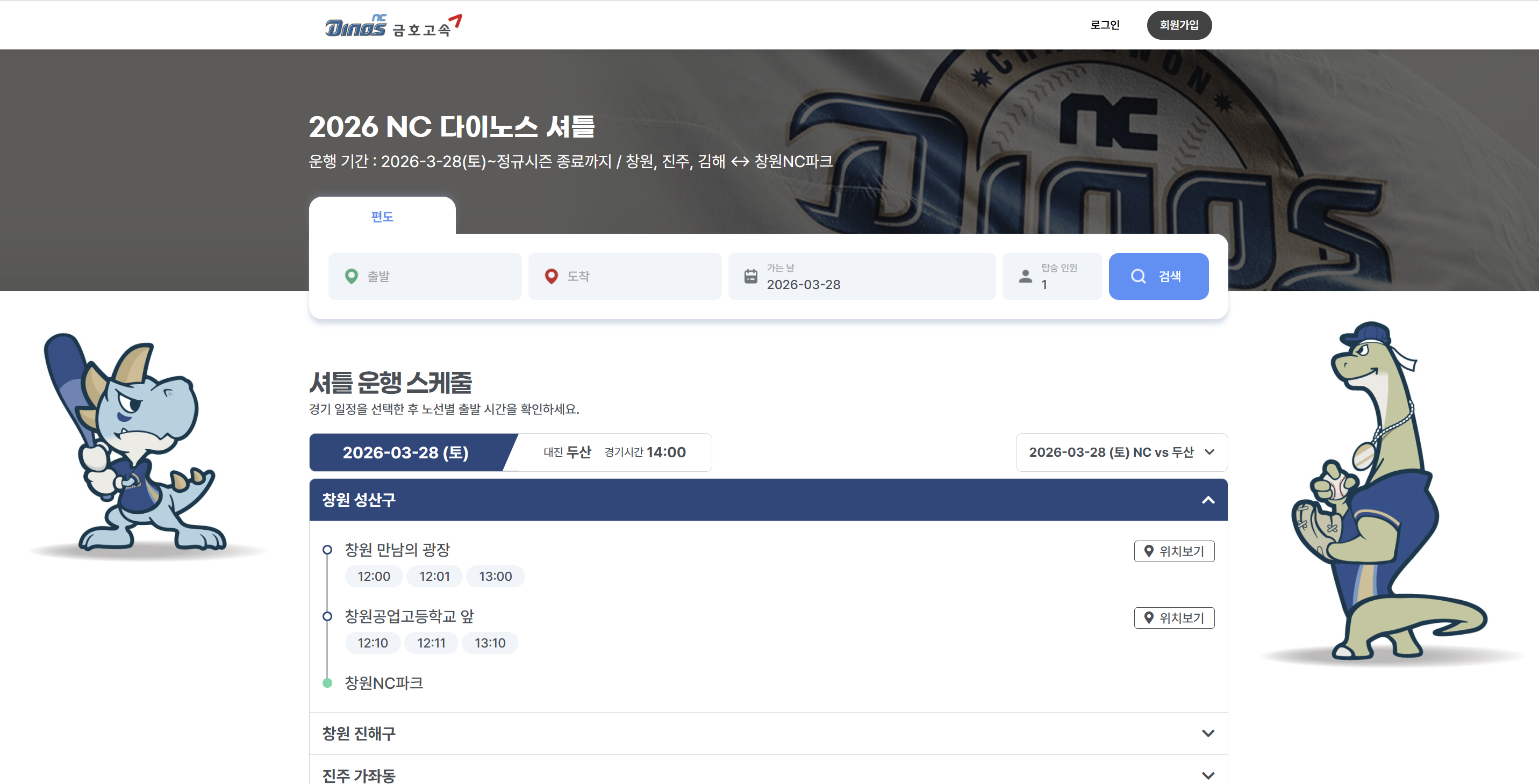Click the passenger person icon
Screen dimensions: 1539x784
[x=1025, y=276]
